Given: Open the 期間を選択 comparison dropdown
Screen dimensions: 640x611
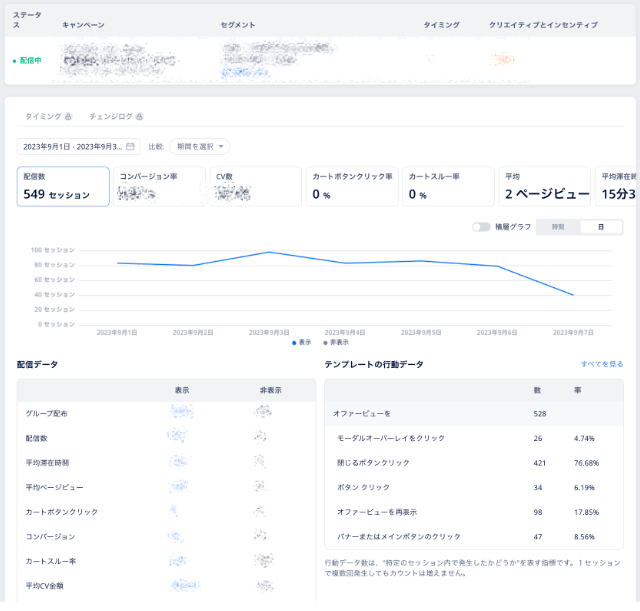Looking at the screenshot, I should click(200, 146).
